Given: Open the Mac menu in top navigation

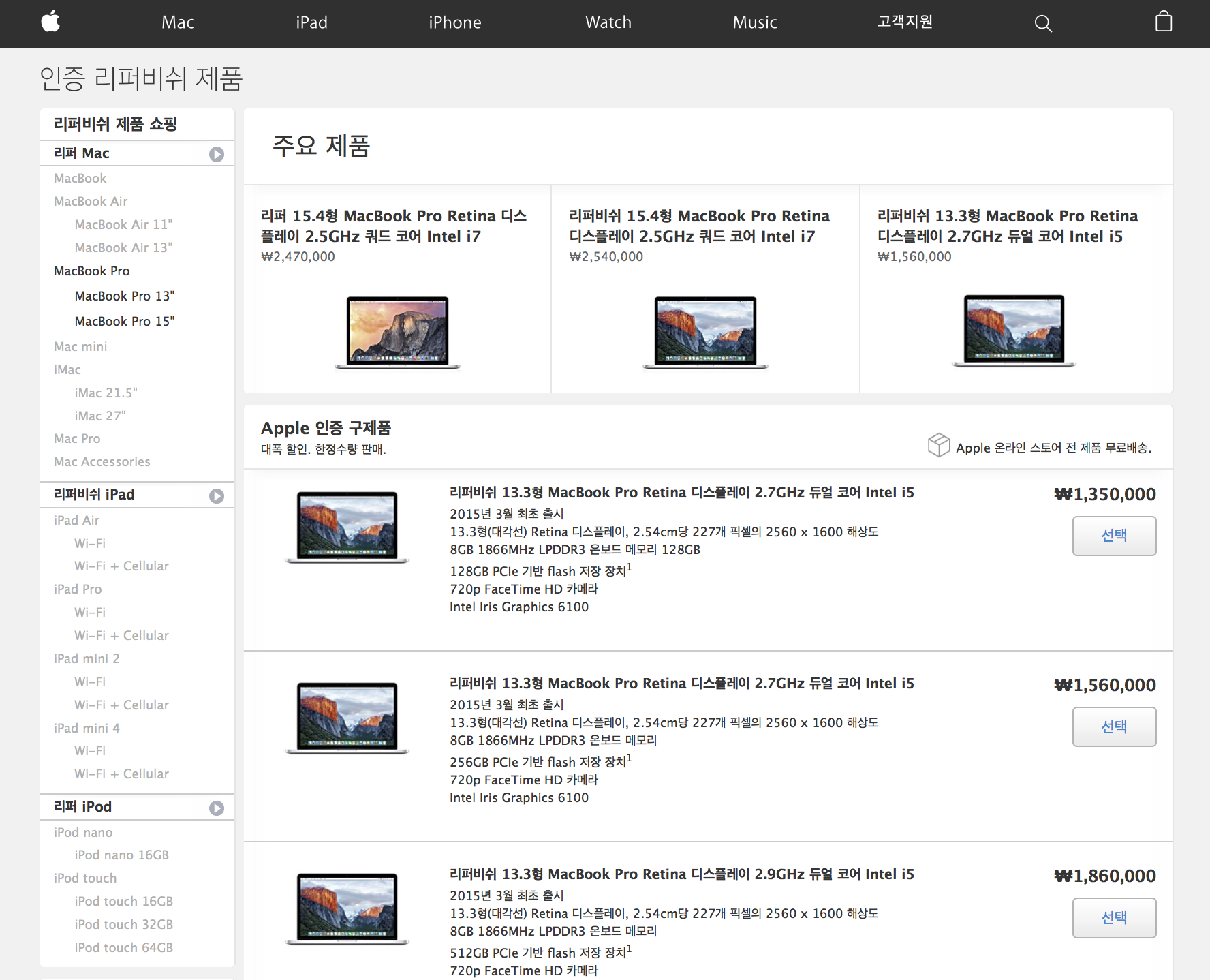Looking at the screenshot, I should [x=178, y=22].
